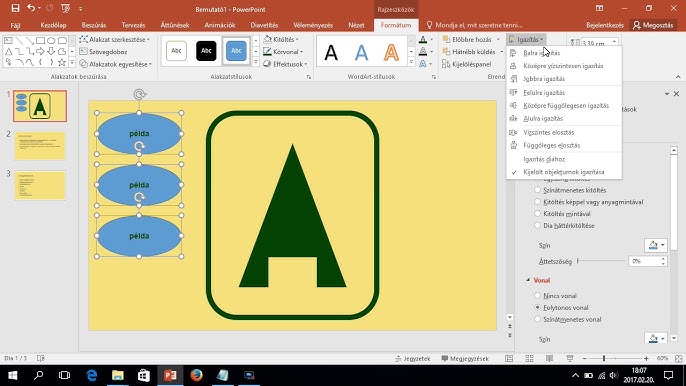The height and width of the screenshot is (386, 686).
Task: Select Színátmenetes vonal radio button
Action: [x=538, y=319]
